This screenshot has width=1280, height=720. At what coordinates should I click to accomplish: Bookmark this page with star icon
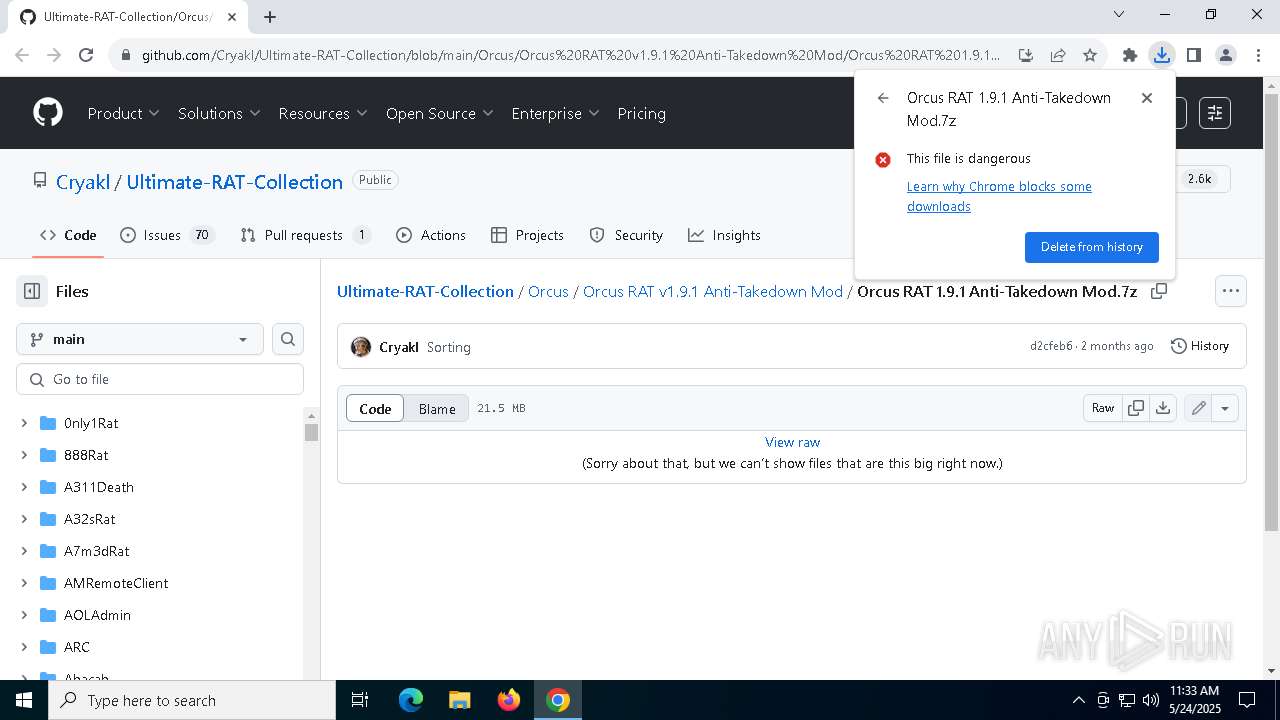point(1090,55)
